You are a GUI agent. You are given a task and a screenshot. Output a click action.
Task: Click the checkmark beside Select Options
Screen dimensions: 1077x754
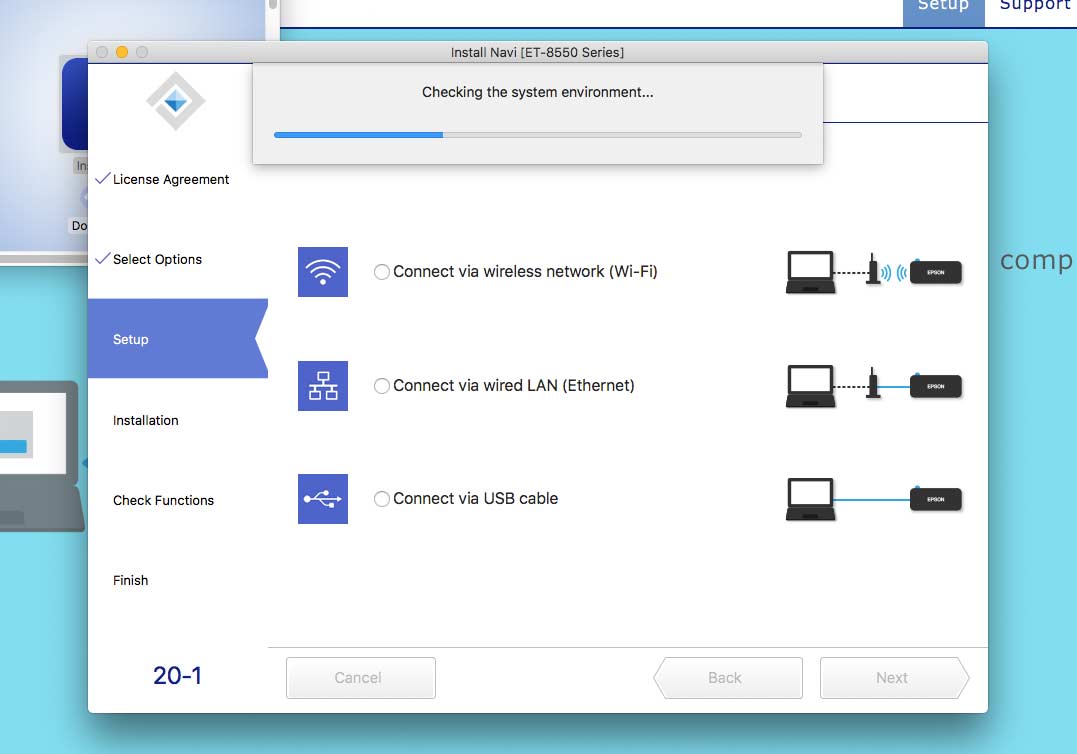(x=102, y=259)
